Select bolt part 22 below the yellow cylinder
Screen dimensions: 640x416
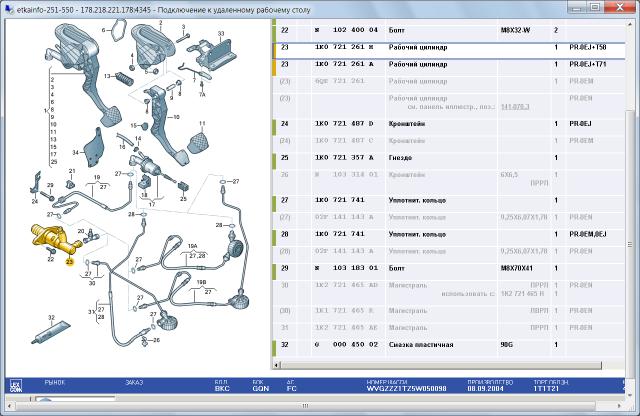tap(51, 249)
